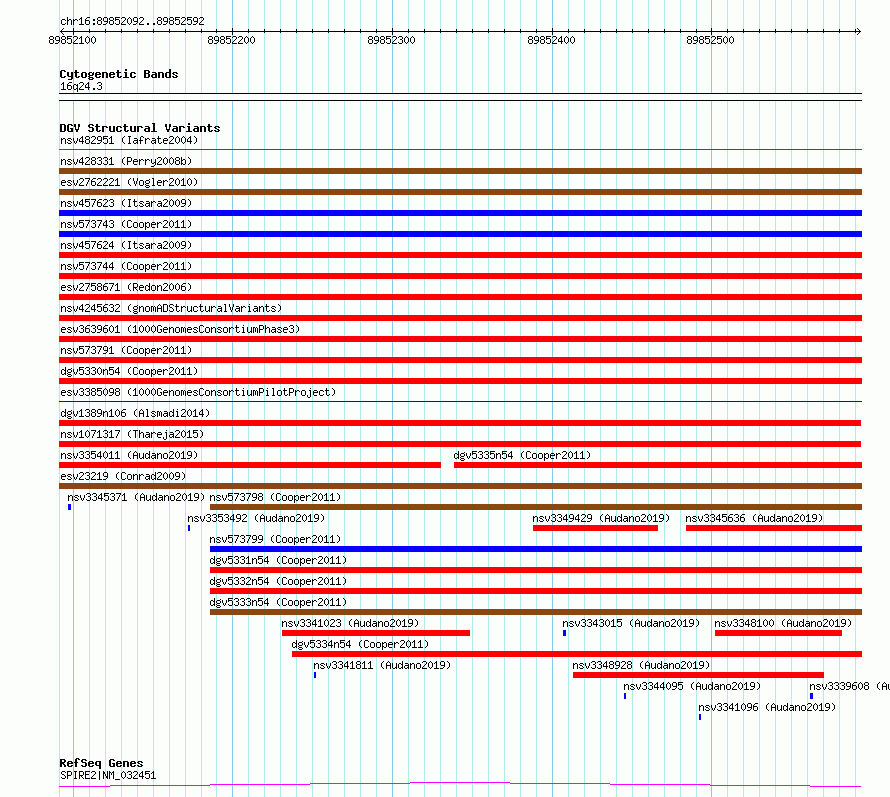Screen dimensions: 890x797
Task: Open the nsv573743 (Cooper2011) label
Action: point(126,224)
